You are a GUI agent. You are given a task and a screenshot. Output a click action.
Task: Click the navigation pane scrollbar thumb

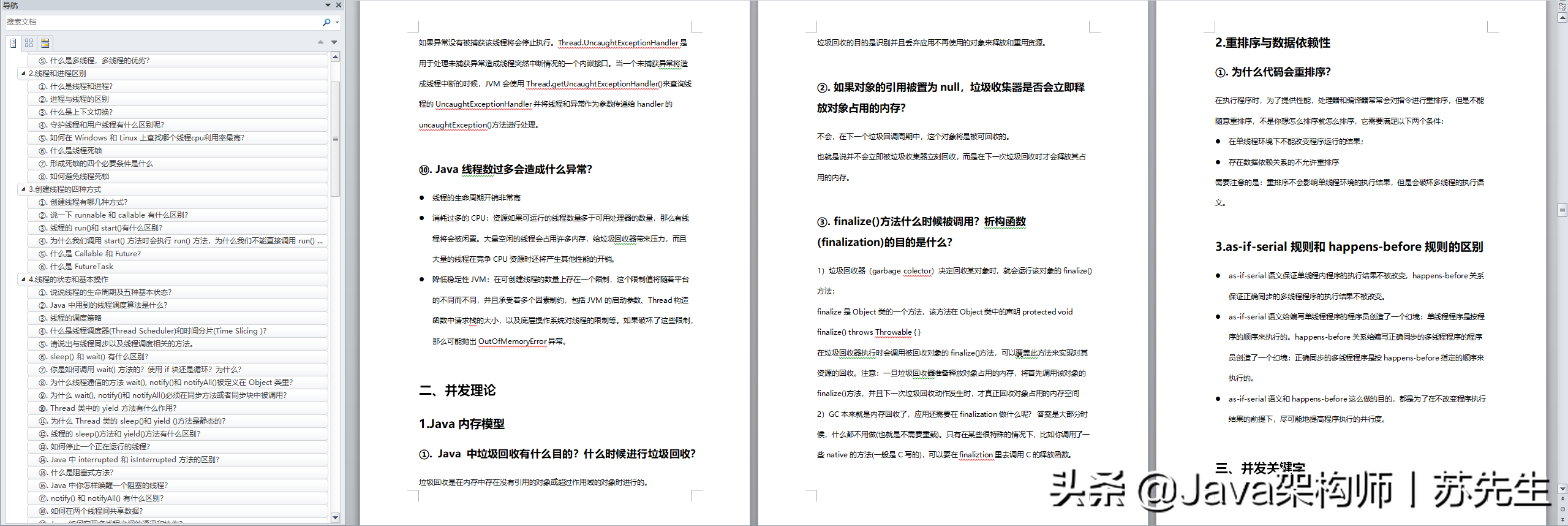coord(335,139)
